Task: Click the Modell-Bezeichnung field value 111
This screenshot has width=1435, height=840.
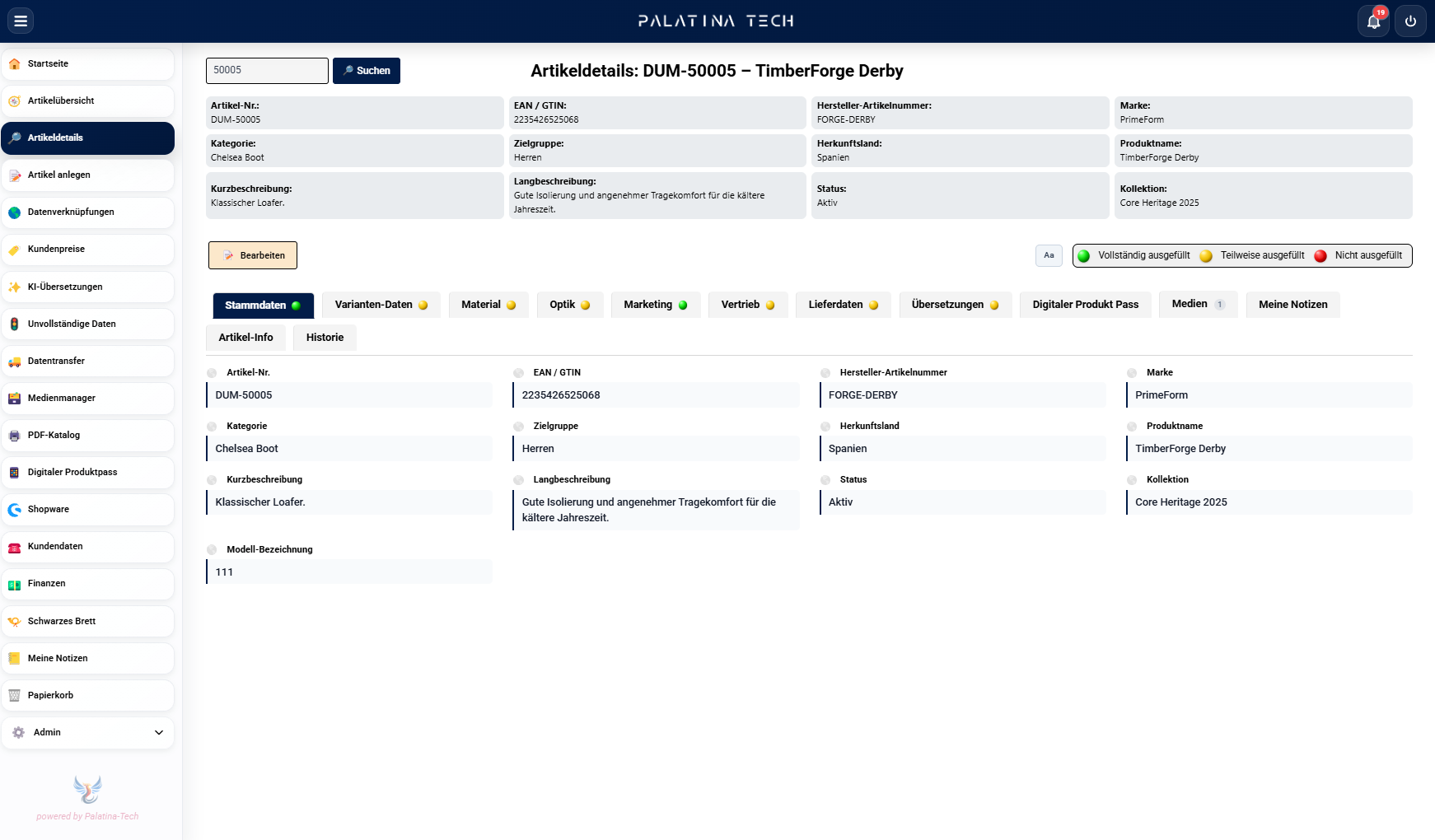Action: tap(349, 572)
